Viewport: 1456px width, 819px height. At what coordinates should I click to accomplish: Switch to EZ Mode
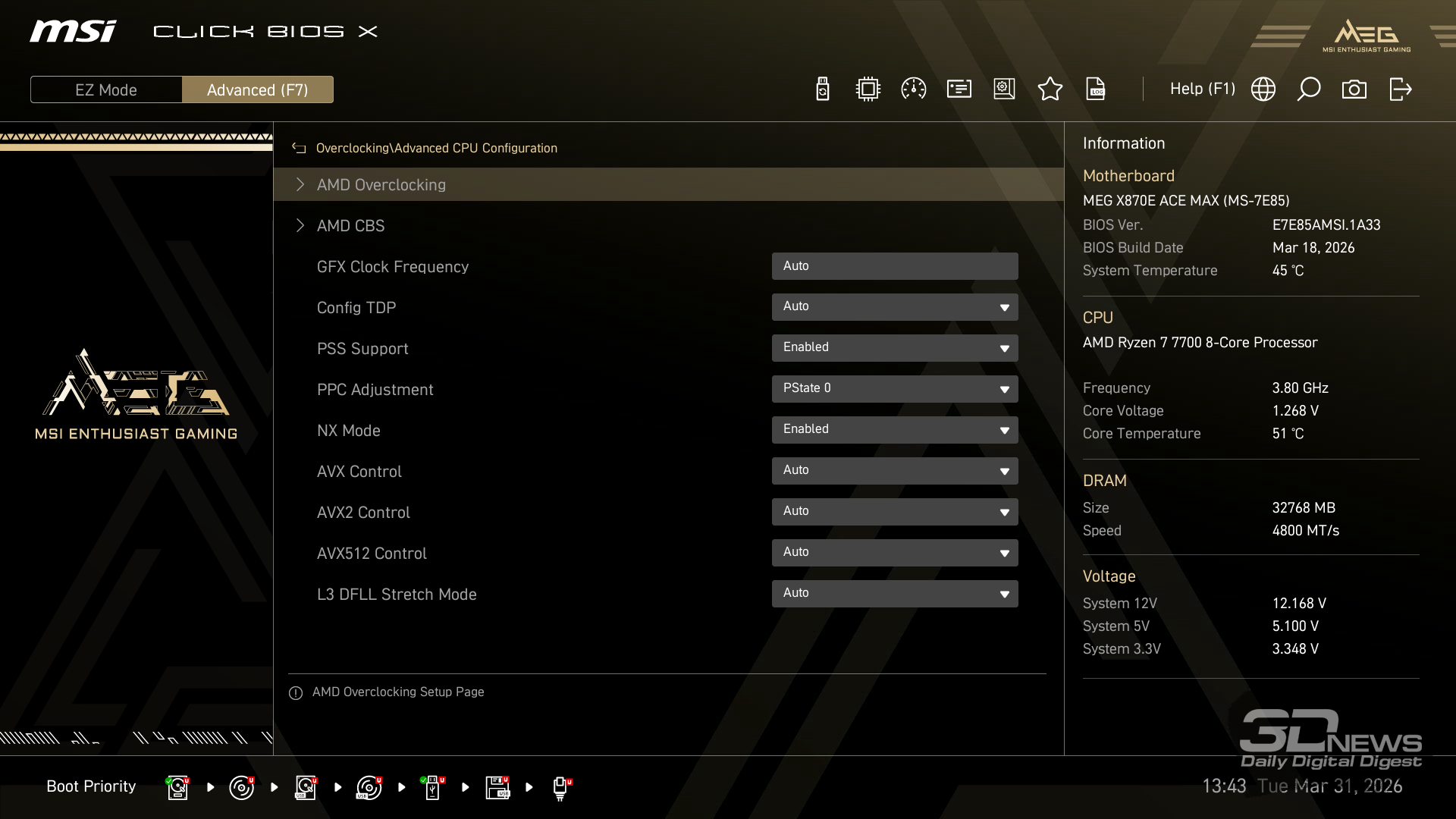tap(106, 89)
